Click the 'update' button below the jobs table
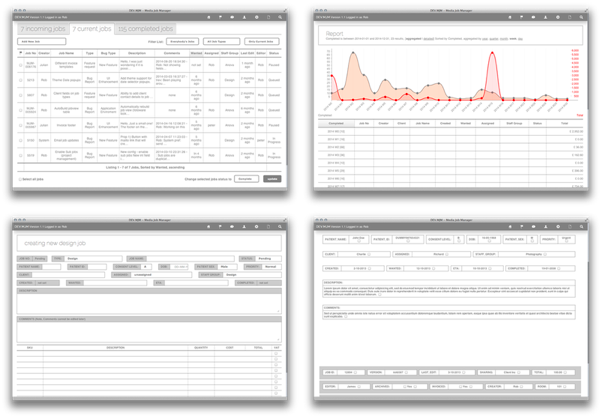This screenshot has width=600, height=416. tap(272, 179)
